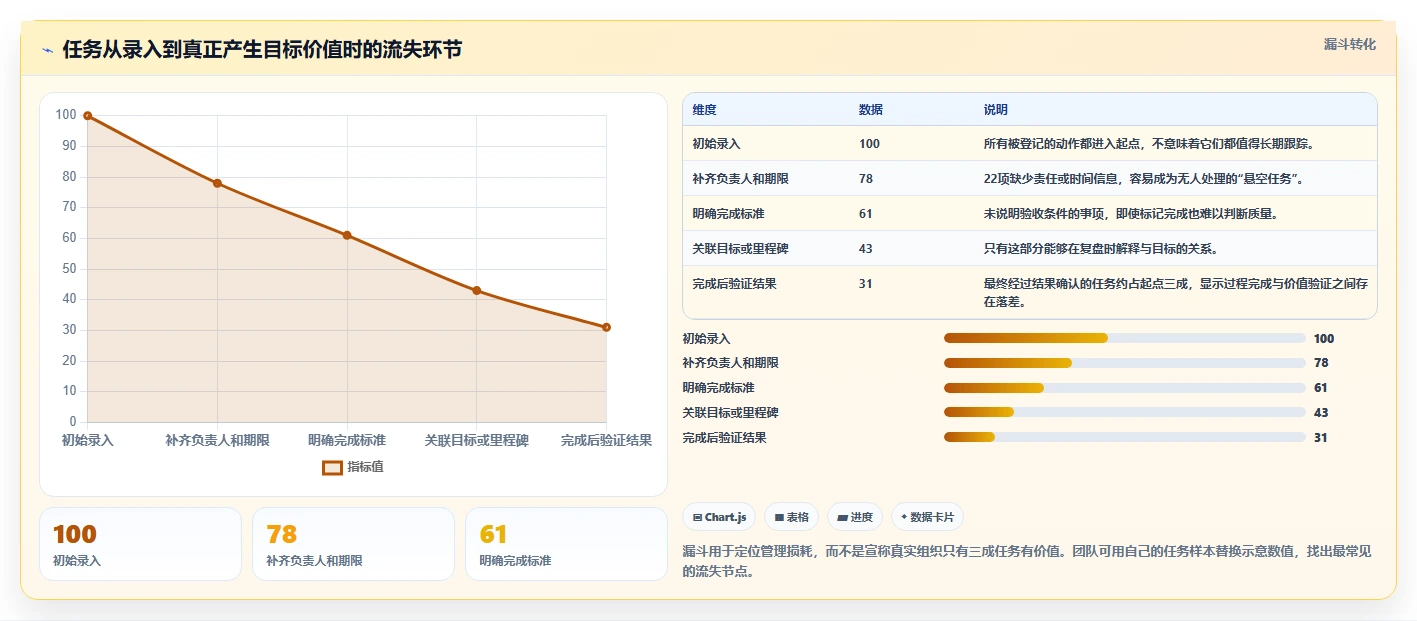Click the y-axis tick label 20
This screenshot has width=1417, height=621.
tap(69, 361)
